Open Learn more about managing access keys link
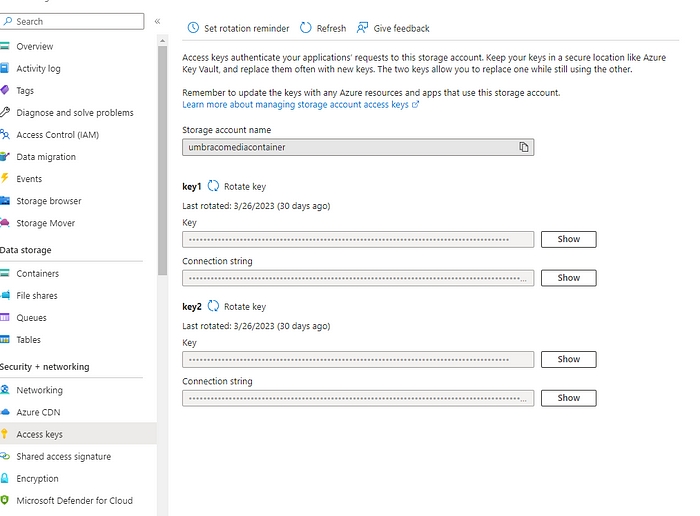Screen dimensions: 700x516 click(x=295, y=104)
